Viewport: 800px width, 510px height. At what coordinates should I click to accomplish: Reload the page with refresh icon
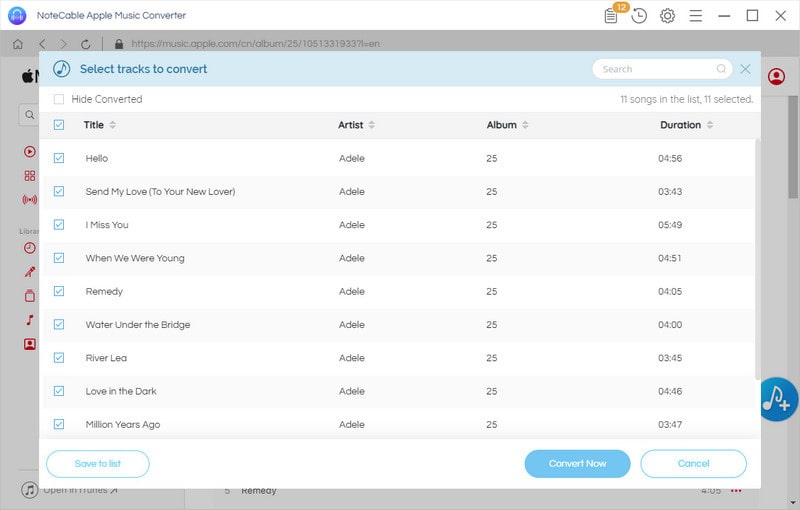(86, 44)
